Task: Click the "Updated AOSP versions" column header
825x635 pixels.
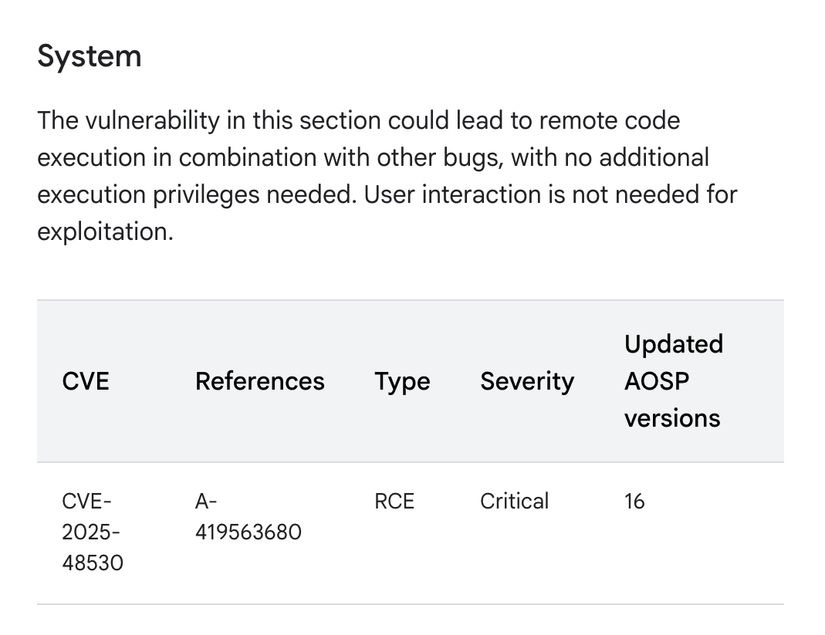Action: tap(673, 381)
